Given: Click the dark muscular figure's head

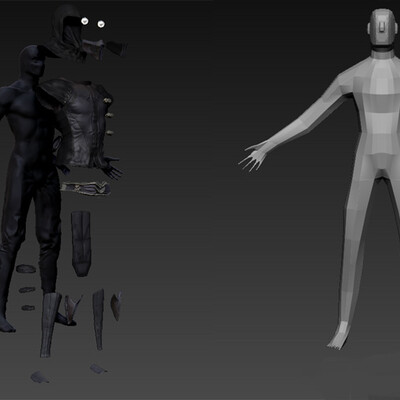Looking at the screenshot, I should point(32,63).
